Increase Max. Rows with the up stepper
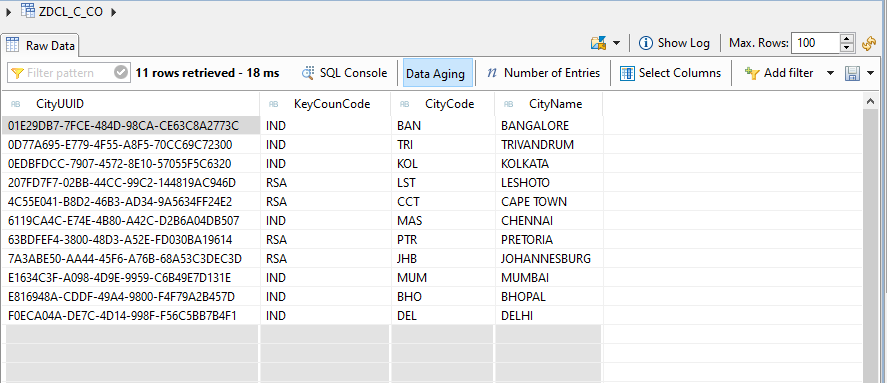 (x=846, y=38)
